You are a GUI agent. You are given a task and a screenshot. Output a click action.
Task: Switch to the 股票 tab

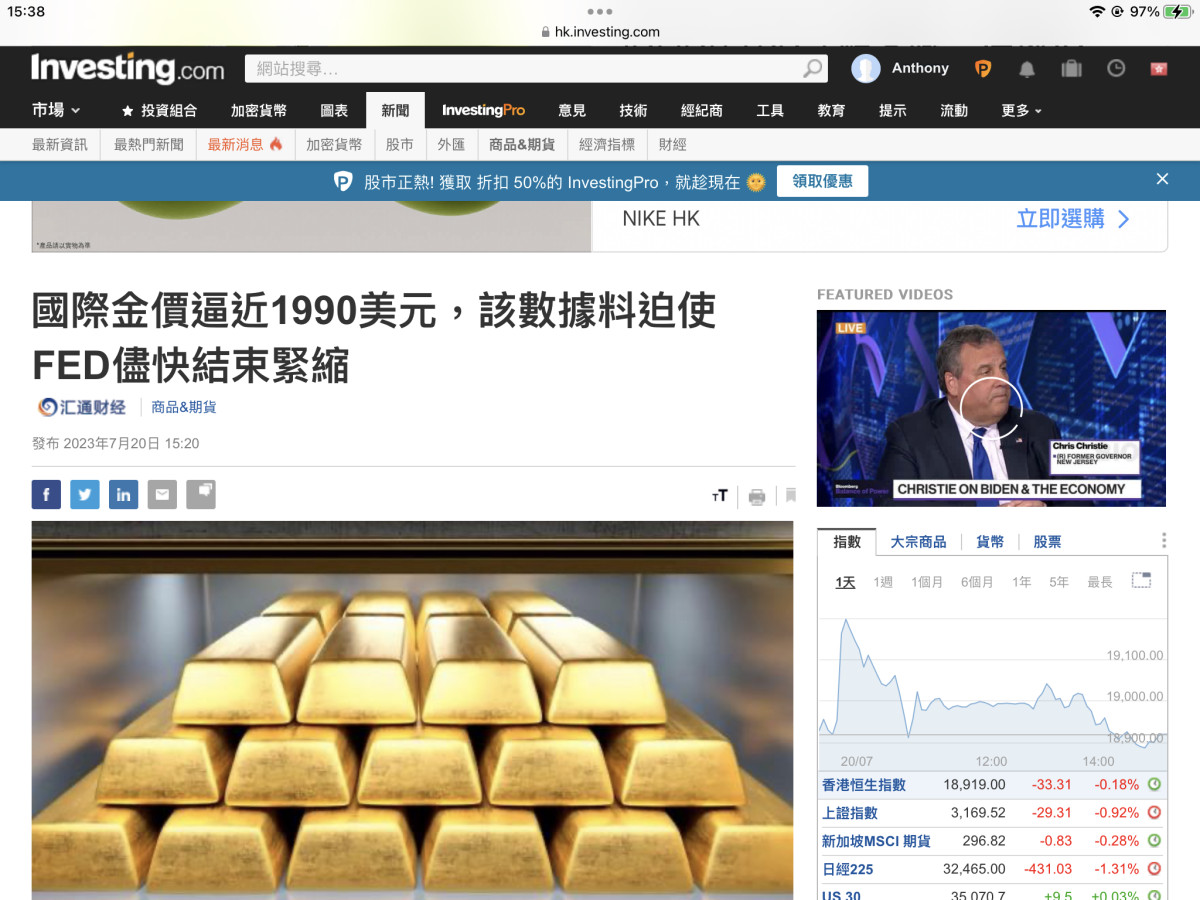1048,542
